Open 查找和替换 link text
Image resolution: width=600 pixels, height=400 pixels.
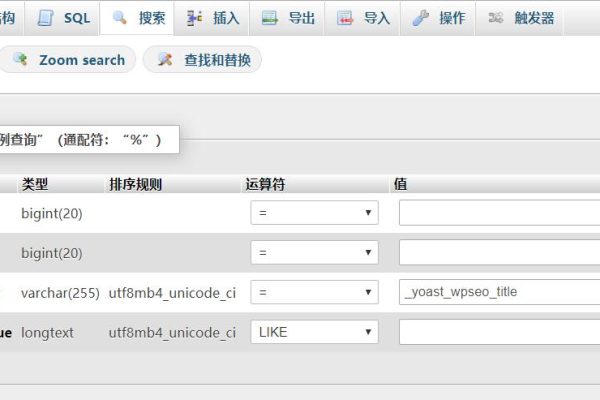[217, 60]
